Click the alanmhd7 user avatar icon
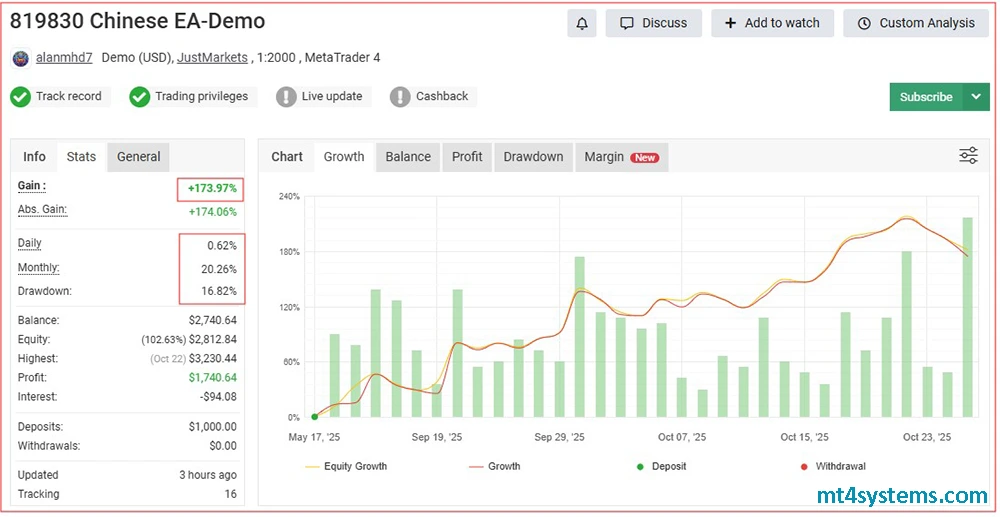 21,58
